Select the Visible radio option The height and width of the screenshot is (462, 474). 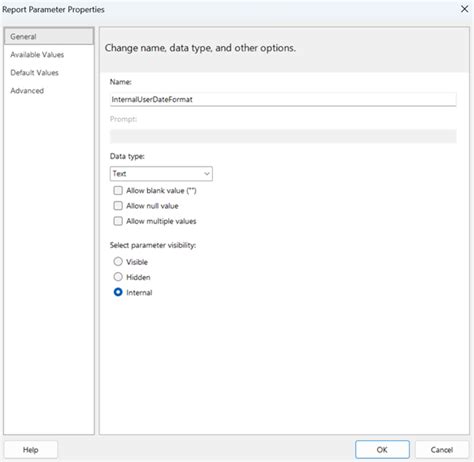(118, 262)
